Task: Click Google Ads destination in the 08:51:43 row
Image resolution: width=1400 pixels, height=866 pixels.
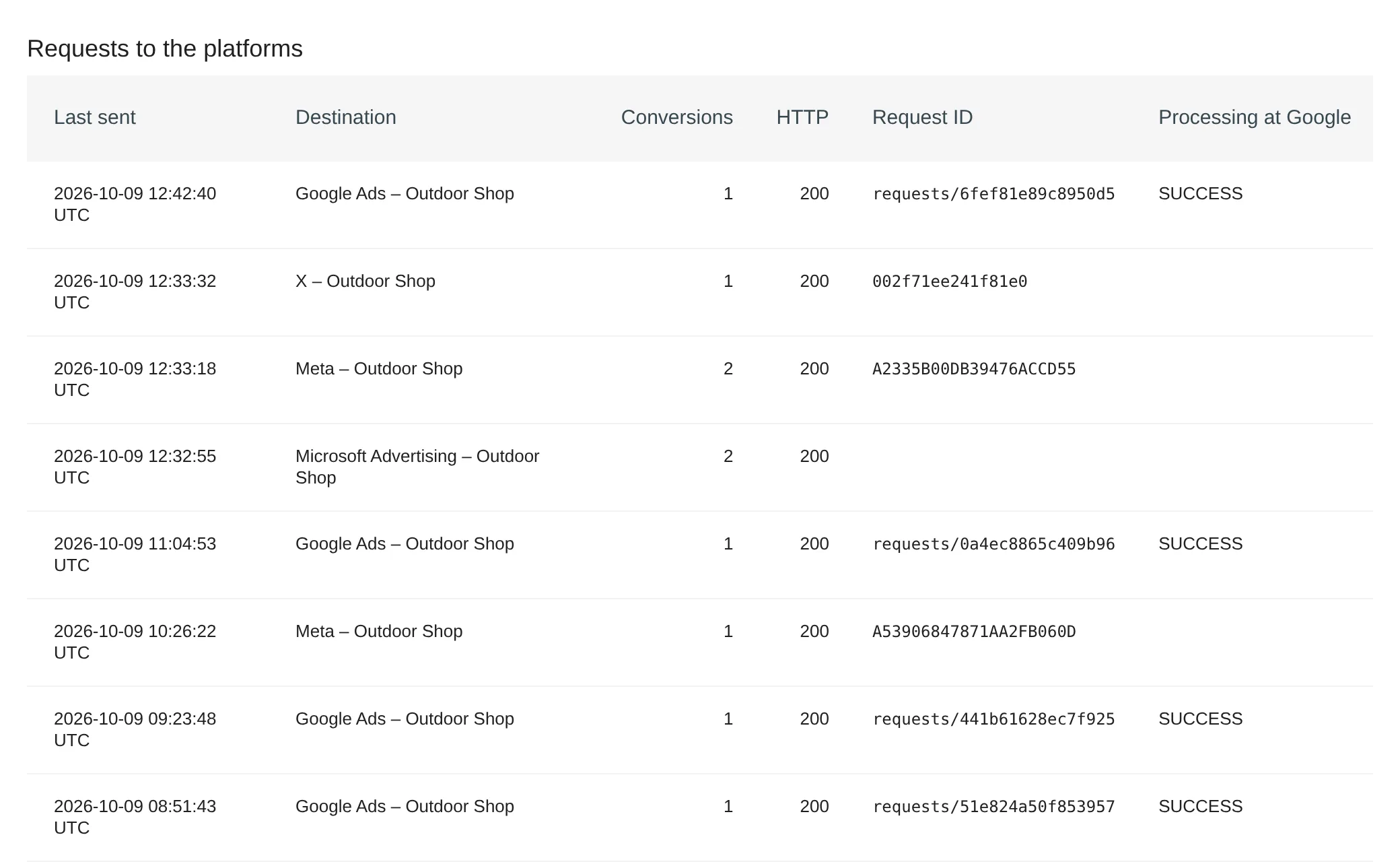Action: [x=405, y=806]
